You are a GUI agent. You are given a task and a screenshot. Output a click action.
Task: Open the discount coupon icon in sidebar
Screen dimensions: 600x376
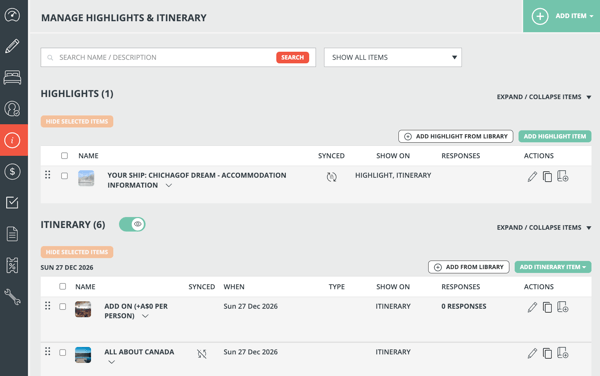(12, 265)
